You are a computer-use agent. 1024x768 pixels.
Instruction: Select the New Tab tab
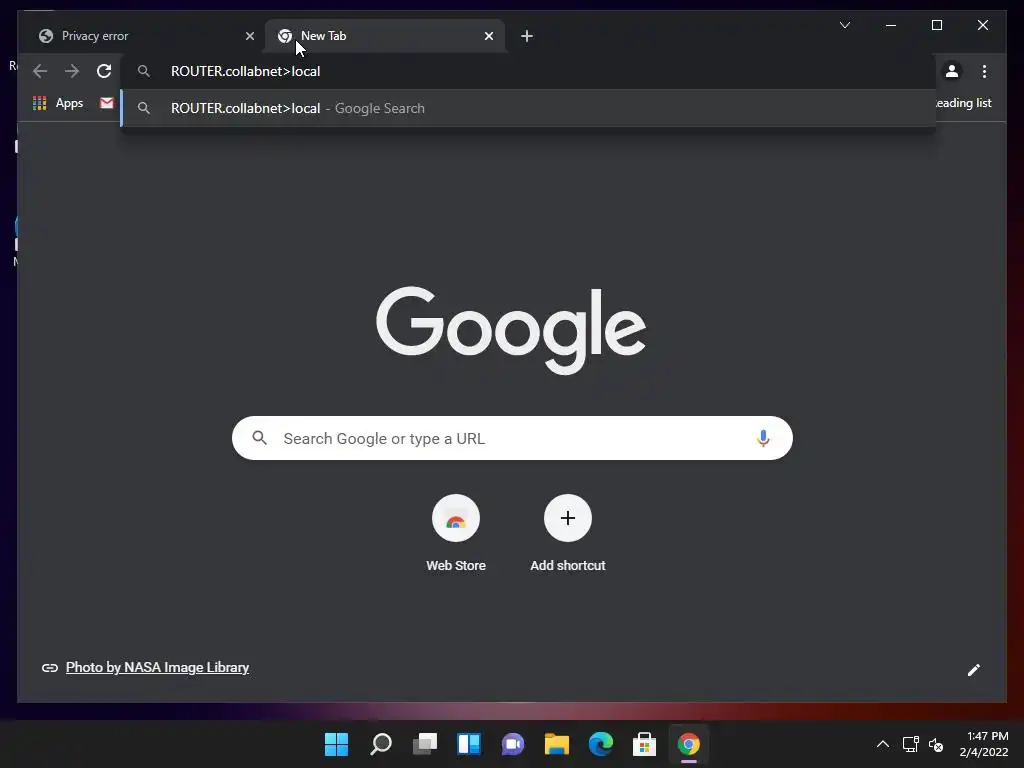[x=384, y=36]
